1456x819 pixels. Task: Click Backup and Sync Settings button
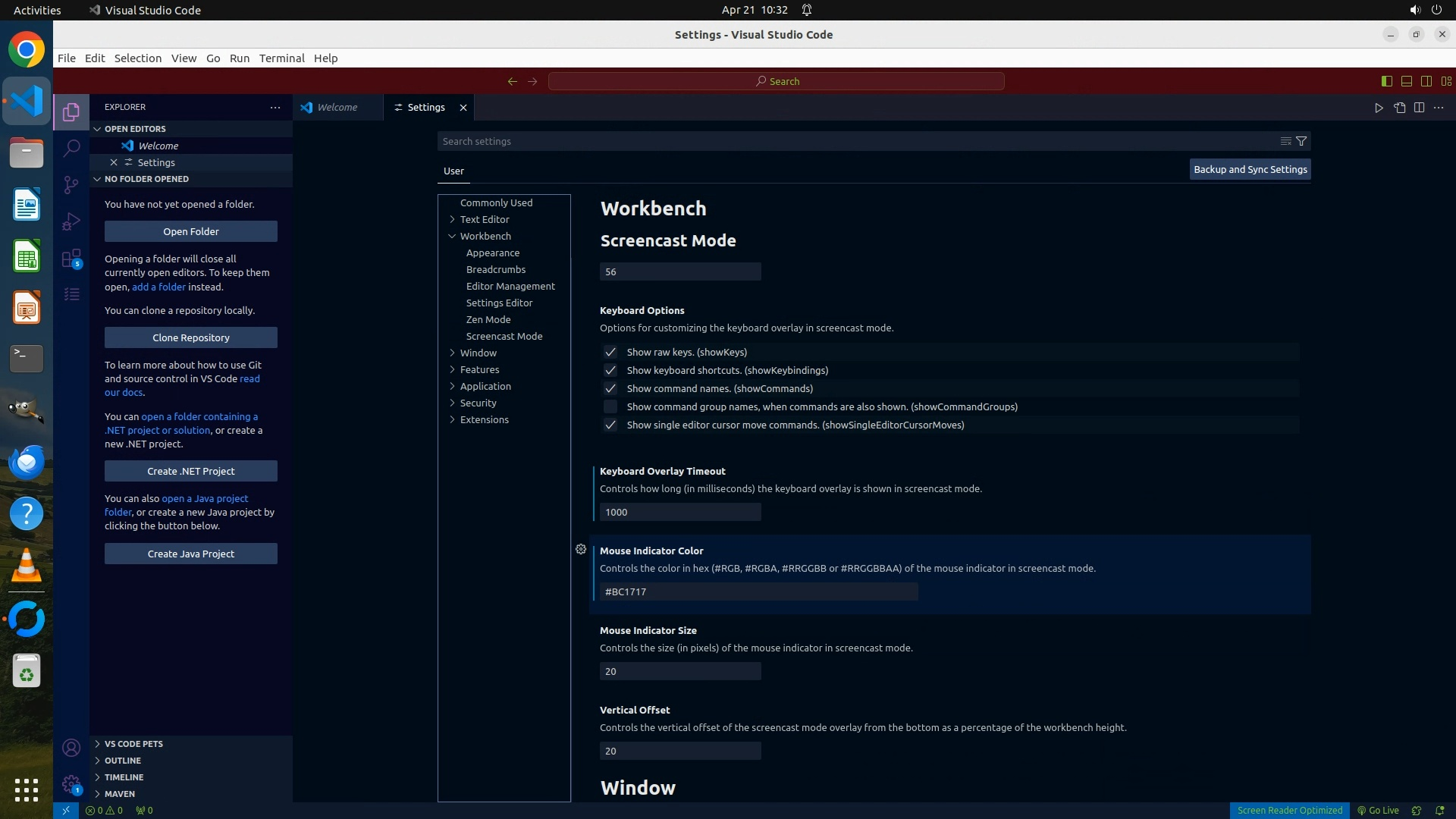[1250, 169]
